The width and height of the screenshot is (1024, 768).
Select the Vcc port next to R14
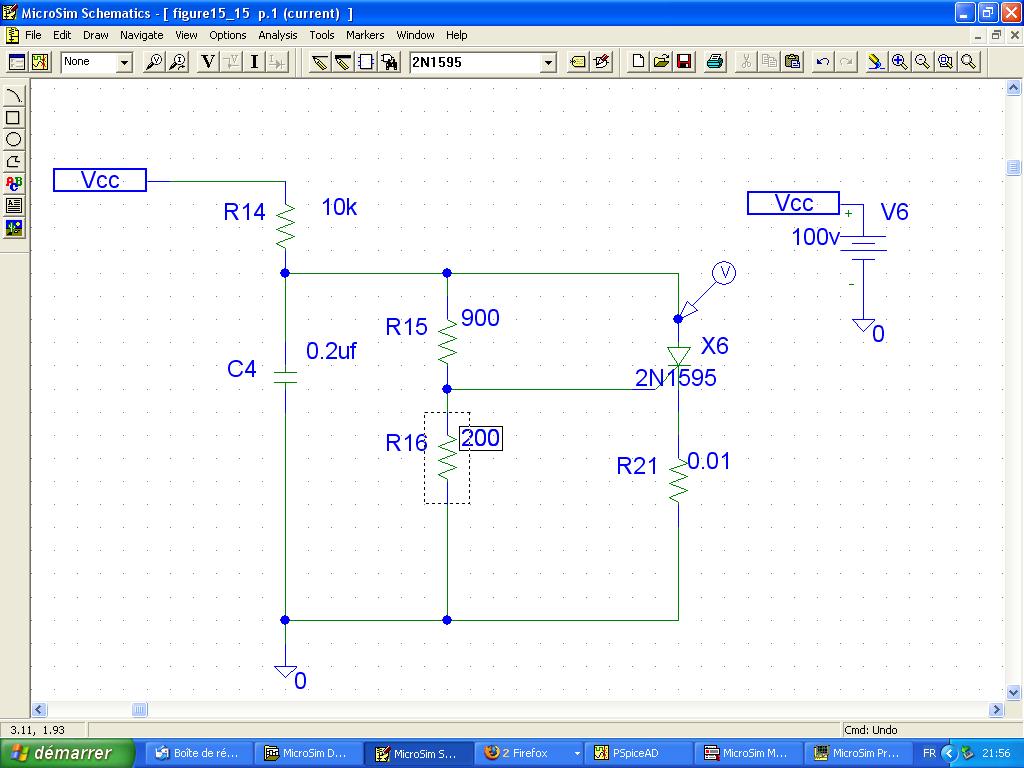[x=100, y=180]
